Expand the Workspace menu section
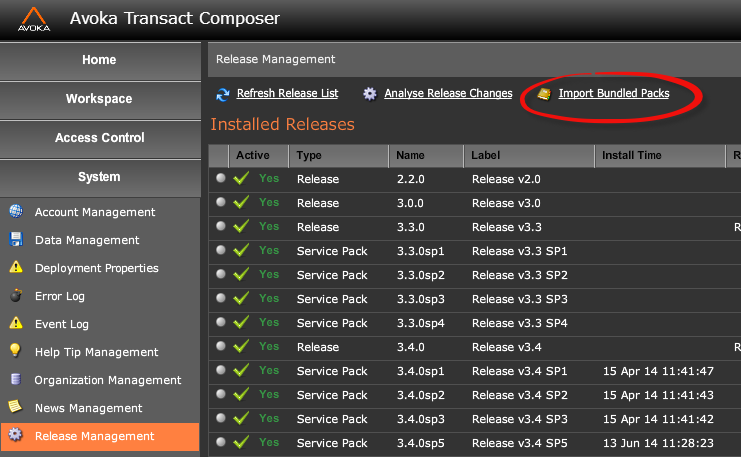 [100, 99]
